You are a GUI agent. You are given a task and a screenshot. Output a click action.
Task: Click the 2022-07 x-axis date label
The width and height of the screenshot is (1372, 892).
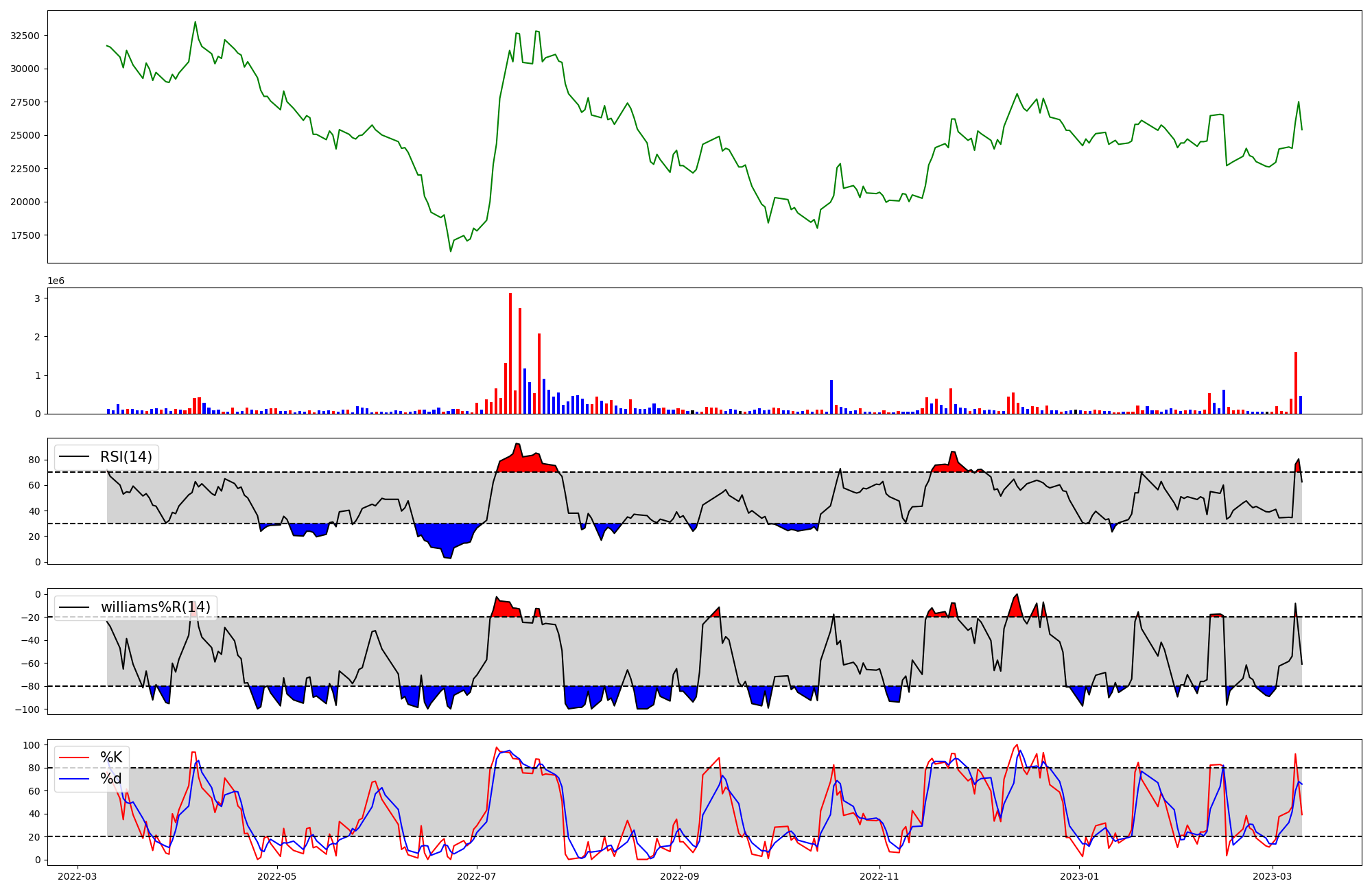coord(476,876)
